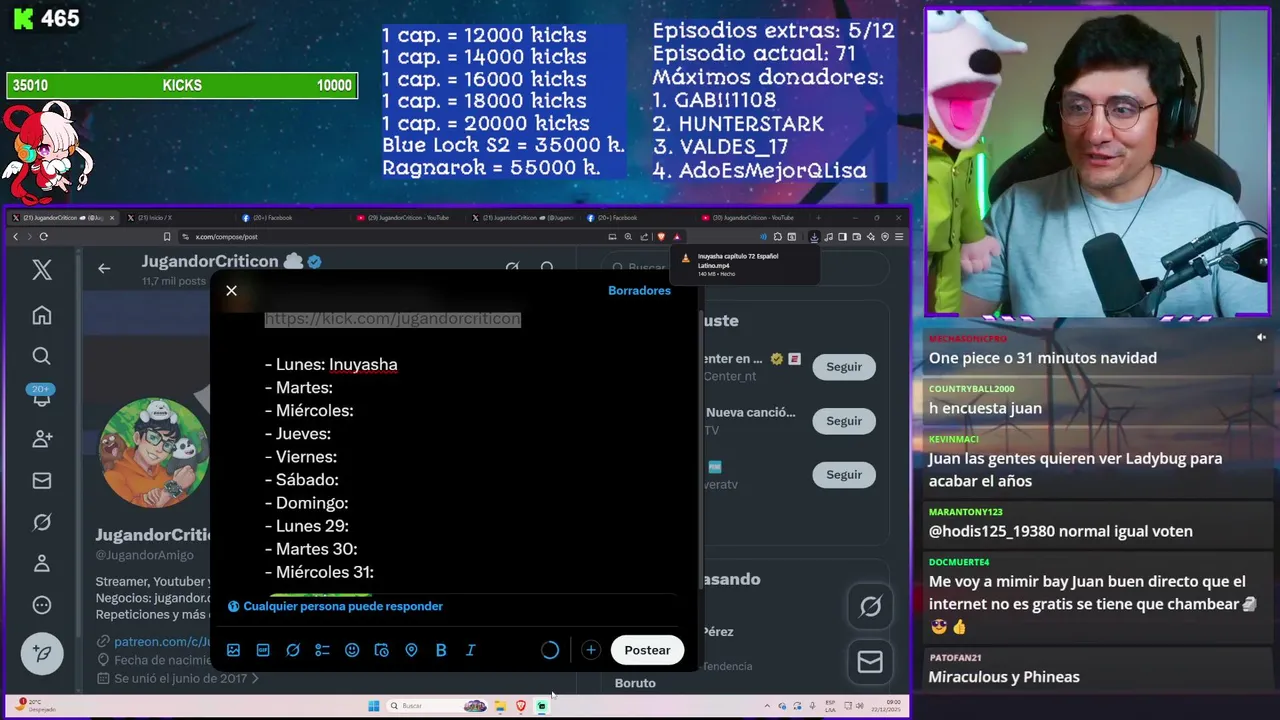Image resolution: width=1280 pixels, height=720 pixels.
Task: Add an image to the post
Action: pyautogui.click(x=233, y=650)
